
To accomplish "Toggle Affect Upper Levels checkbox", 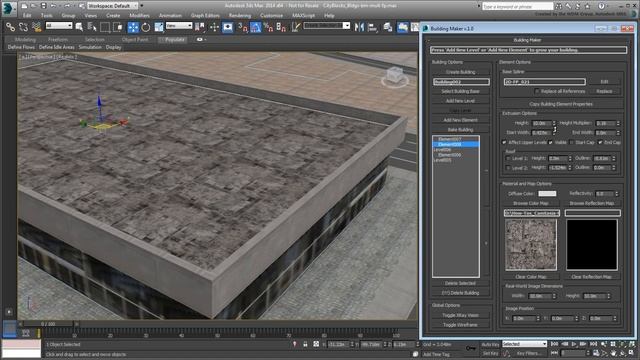I will click(x=504, y=142).
